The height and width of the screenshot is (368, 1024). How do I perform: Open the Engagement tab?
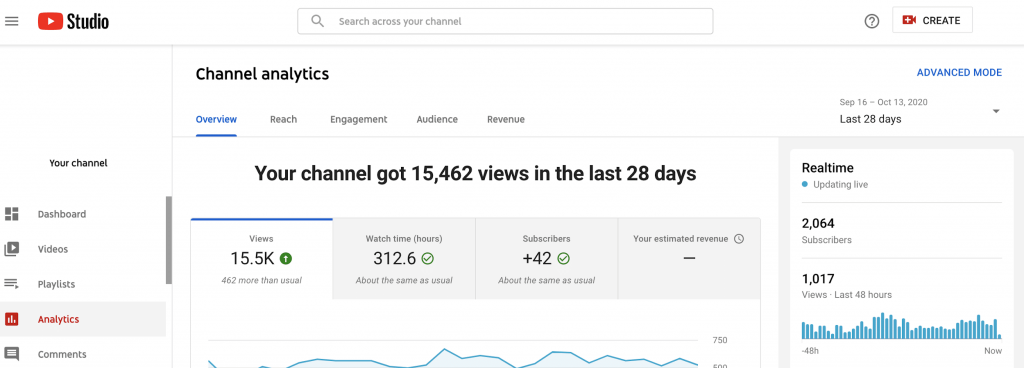[359, 119]
